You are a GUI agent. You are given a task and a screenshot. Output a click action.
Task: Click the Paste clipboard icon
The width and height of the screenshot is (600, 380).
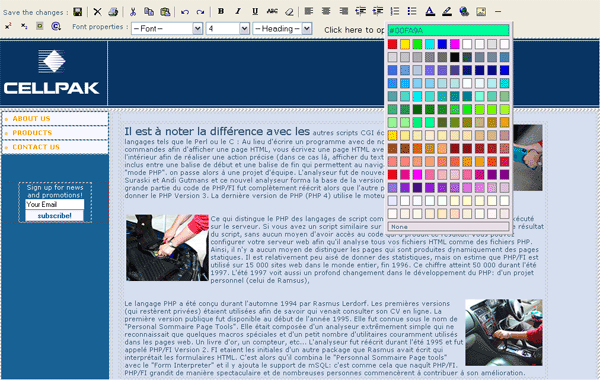point(165,12)
